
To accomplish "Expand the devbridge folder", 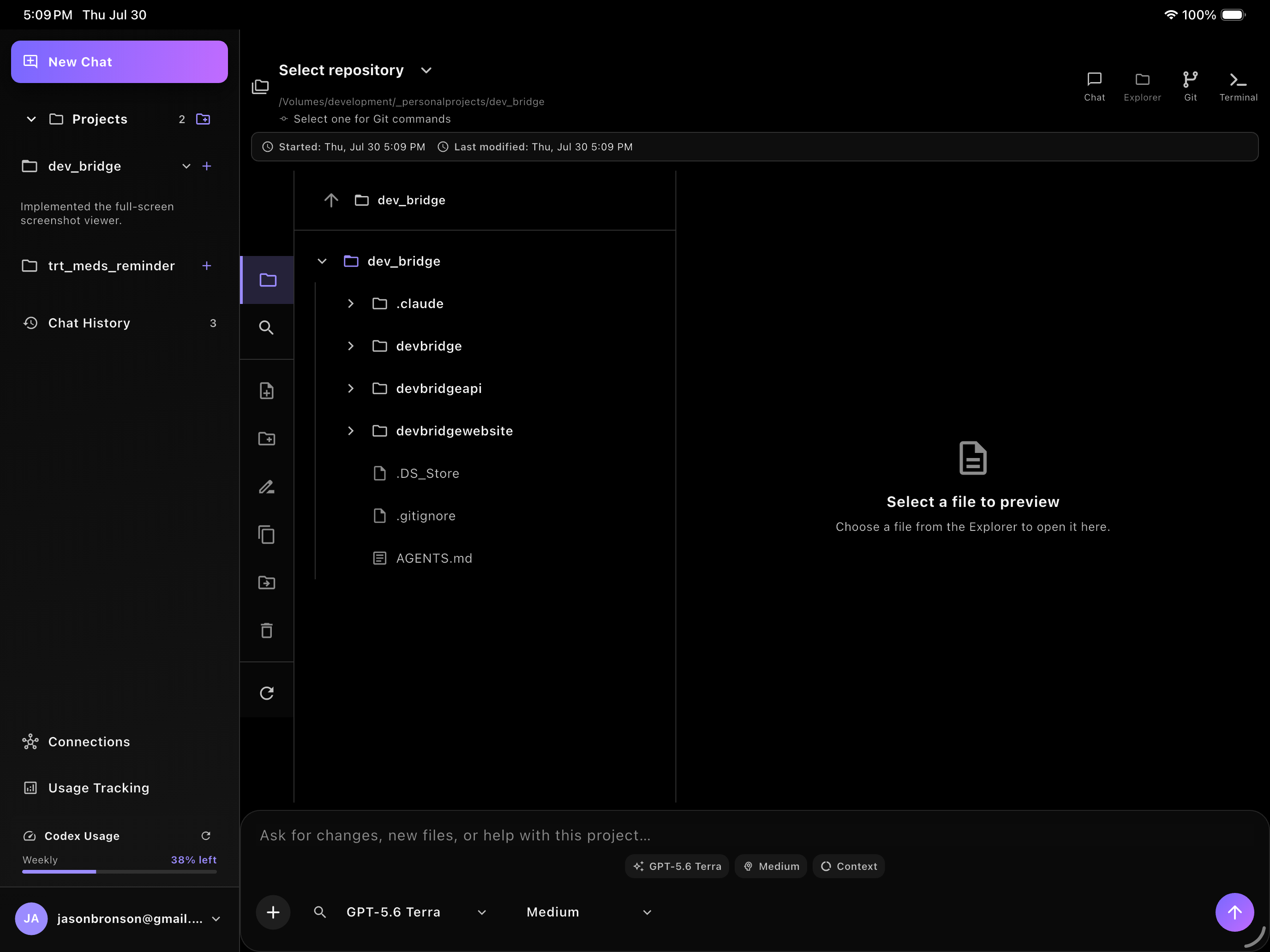I will (351, 346).
